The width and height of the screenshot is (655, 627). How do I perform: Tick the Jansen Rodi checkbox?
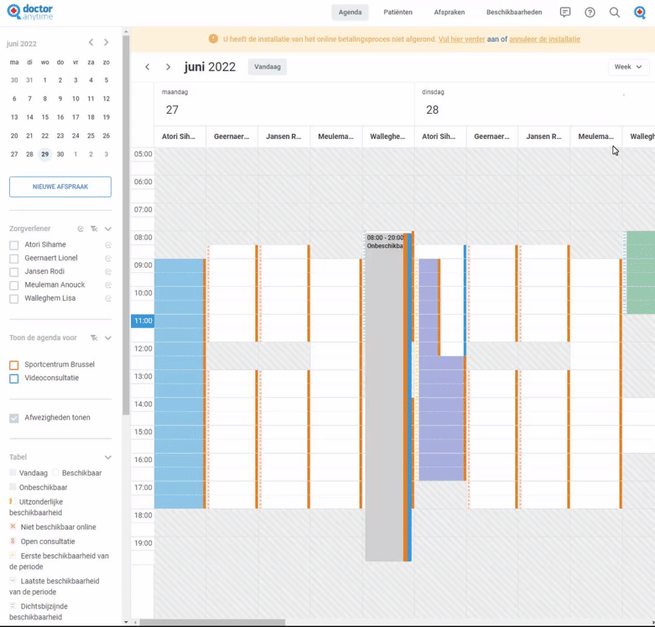click(14, 272)
